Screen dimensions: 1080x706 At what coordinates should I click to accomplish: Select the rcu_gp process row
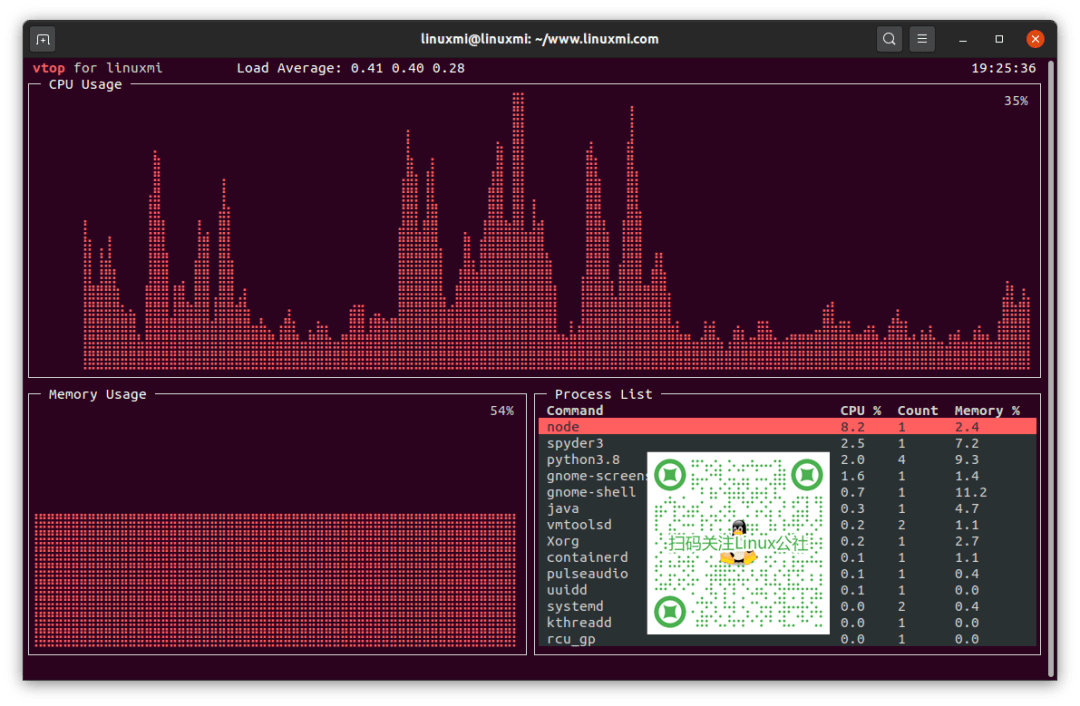point(571,639)
